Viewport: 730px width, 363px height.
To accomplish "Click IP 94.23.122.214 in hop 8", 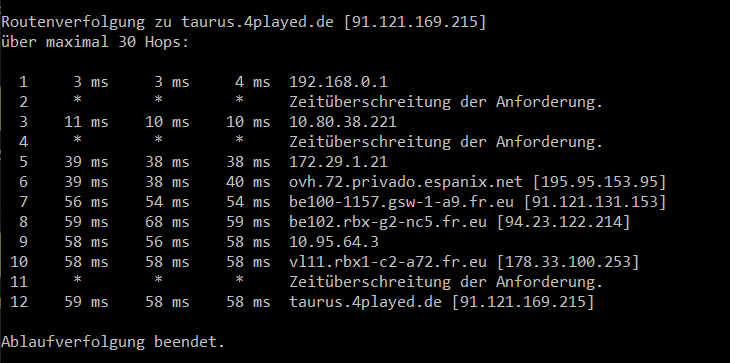I will pos(563,222).
